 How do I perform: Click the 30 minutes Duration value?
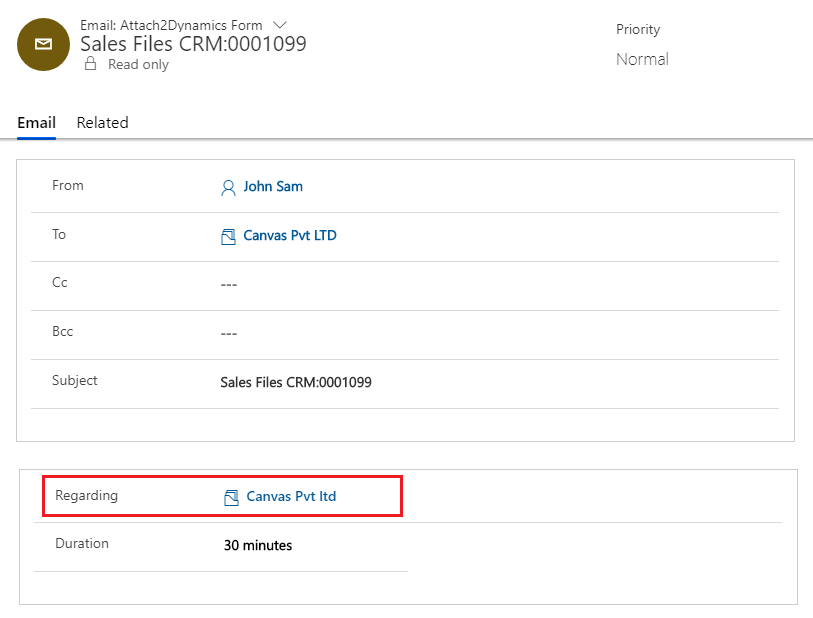pos(258,545)
